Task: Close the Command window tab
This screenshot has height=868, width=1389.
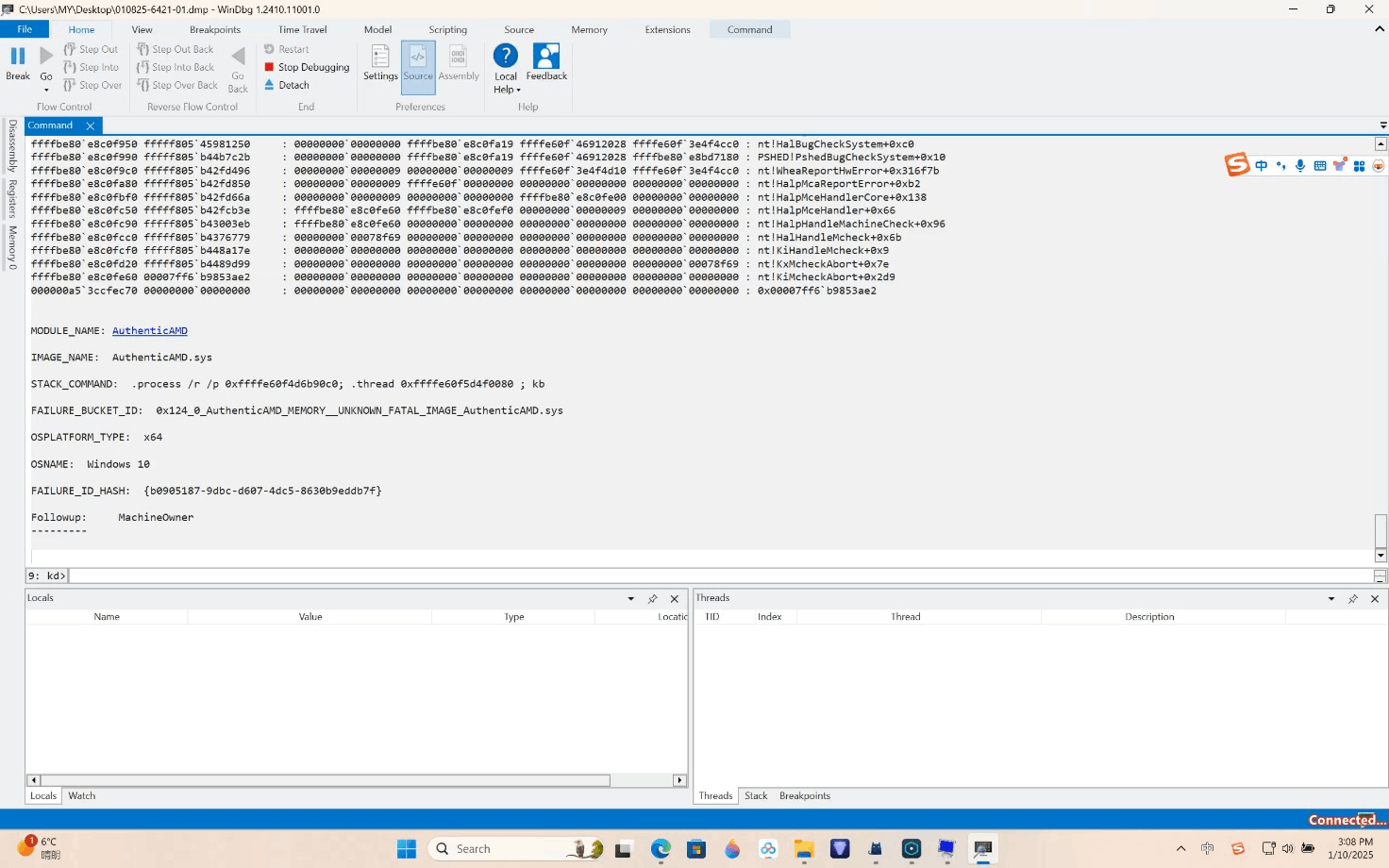Action: (91, 125)
